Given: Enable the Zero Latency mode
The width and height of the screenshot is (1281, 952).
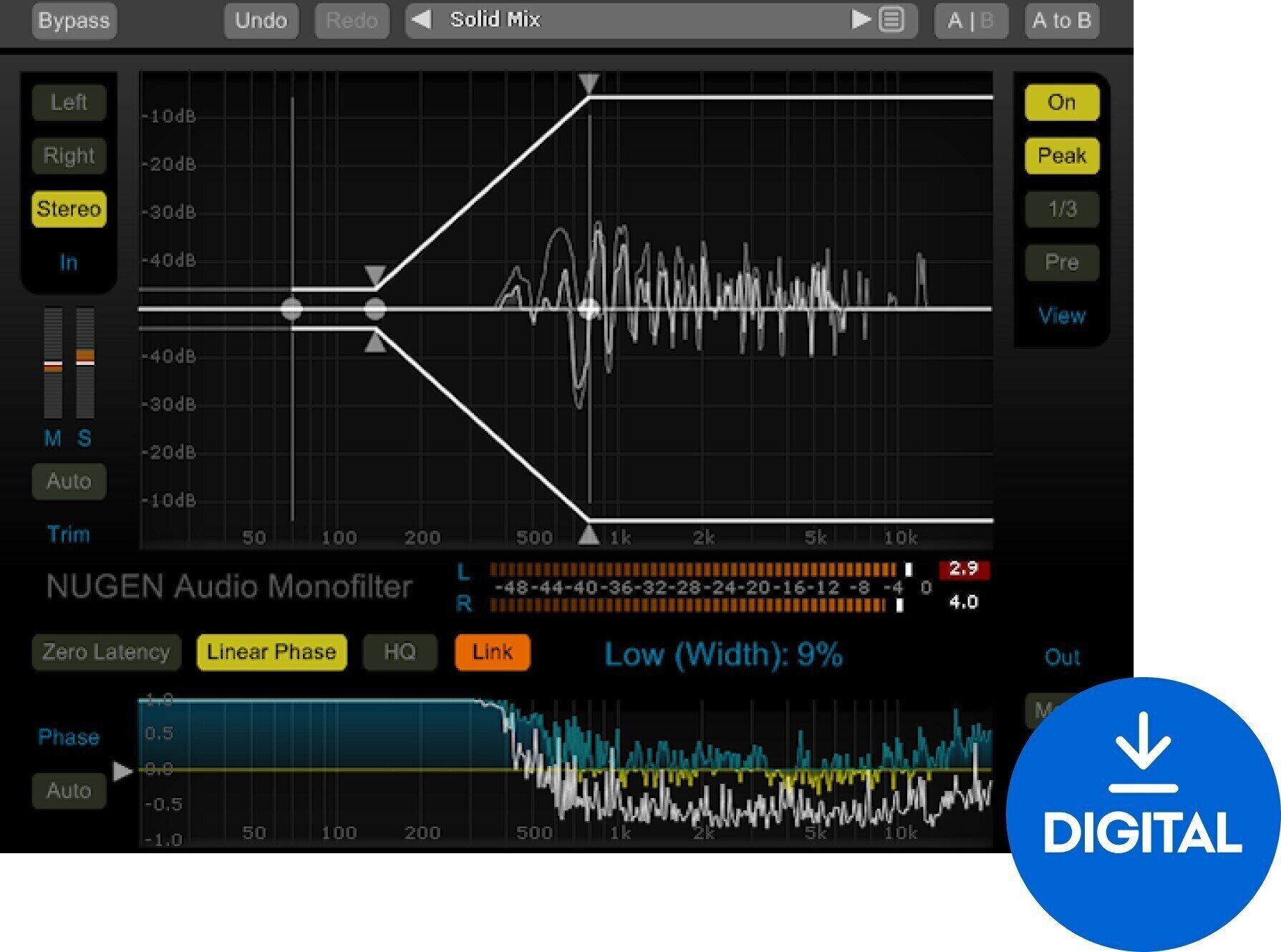Looking at the screenshot, I should coord(105,652).
